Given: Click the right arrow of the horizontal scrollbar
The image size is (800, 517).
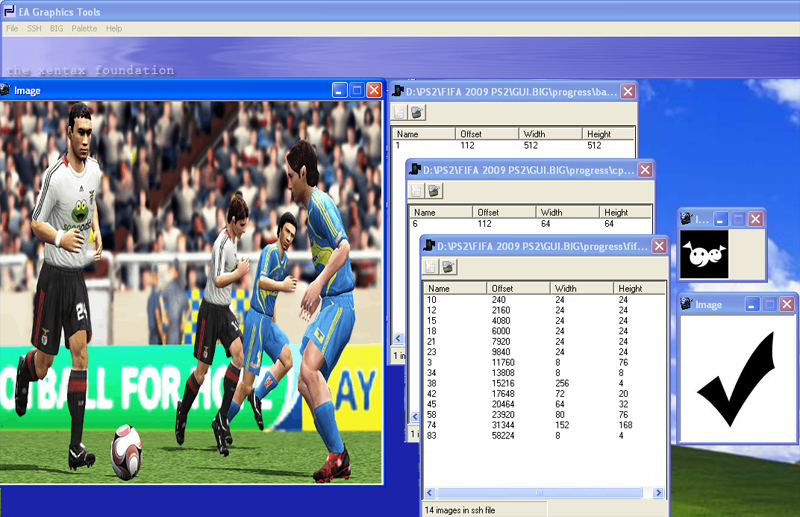Looking at the screenshot, I should click(x=660, y=493).
